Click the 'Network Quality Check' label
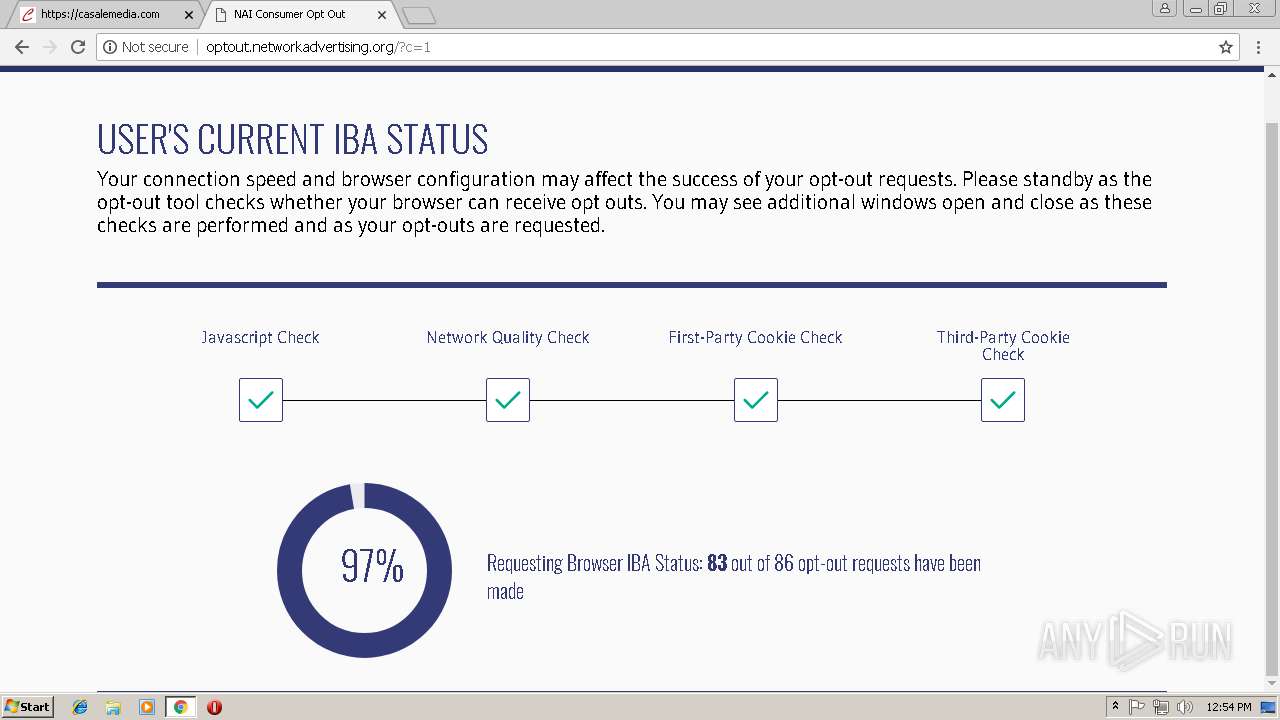The image size is (1280, 720). [x=508, y=338]
